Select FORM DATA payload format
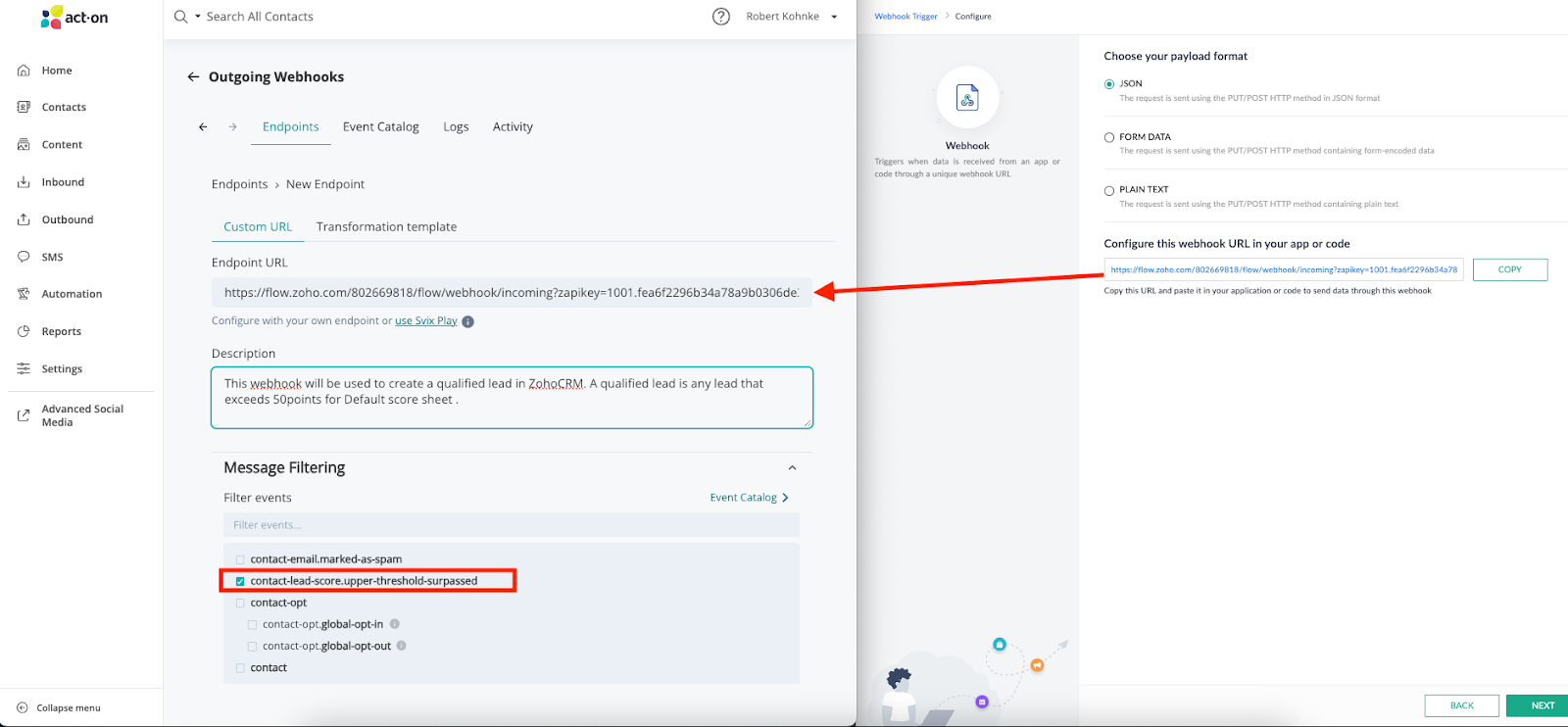The height and width of the screenshot is (727, 1568). pos(1109,137)
